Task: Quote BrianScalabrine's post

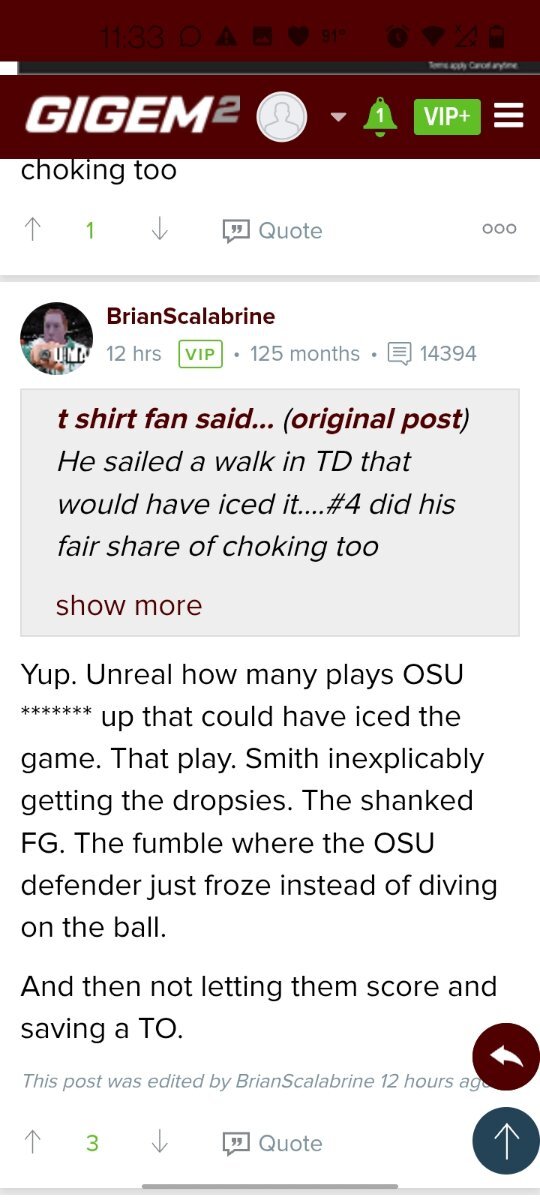Action: [x=273, y=1143]
